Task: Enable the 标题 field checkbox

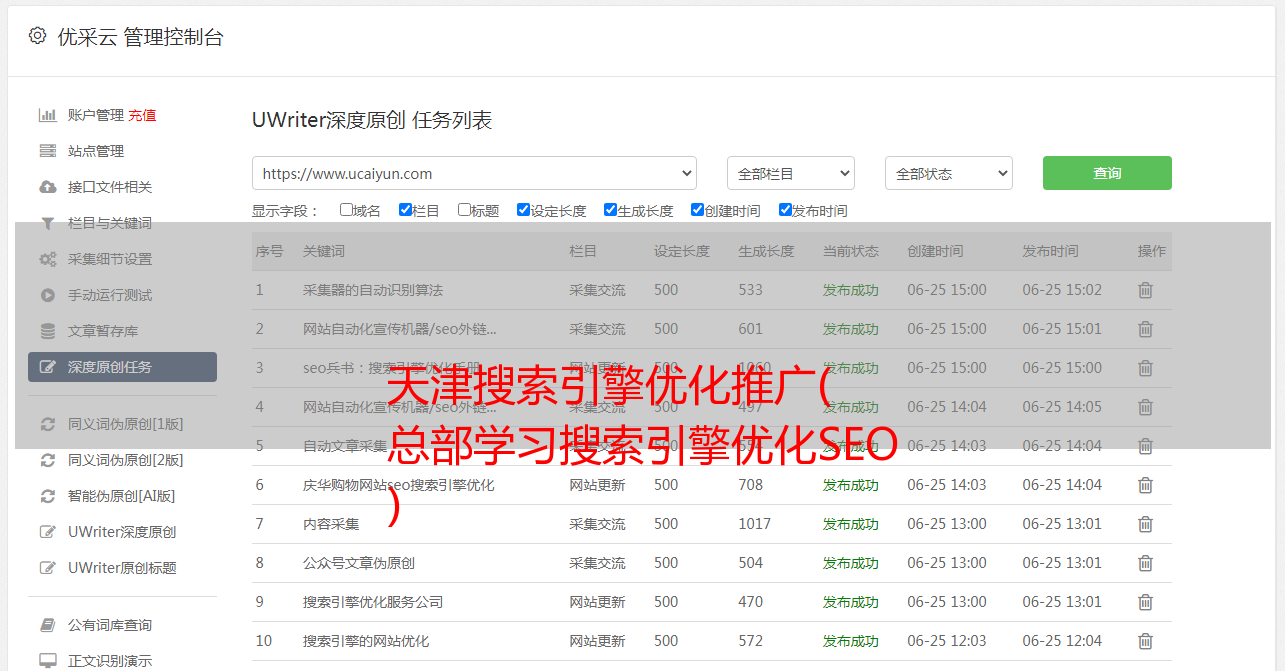Action: [464, 210]
